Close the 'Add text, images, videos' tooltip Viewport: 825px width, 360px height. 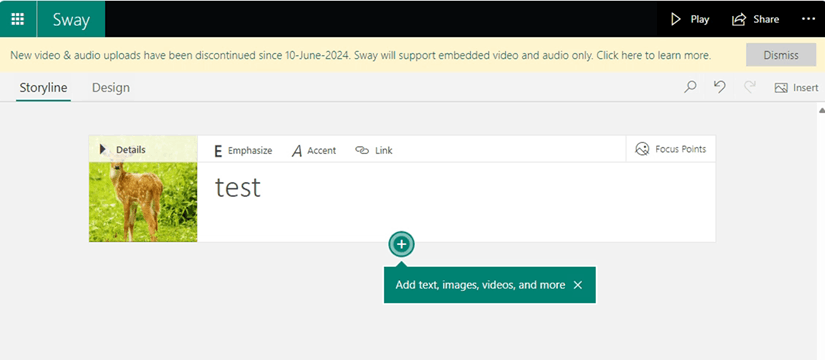click(x=578, y=285)
